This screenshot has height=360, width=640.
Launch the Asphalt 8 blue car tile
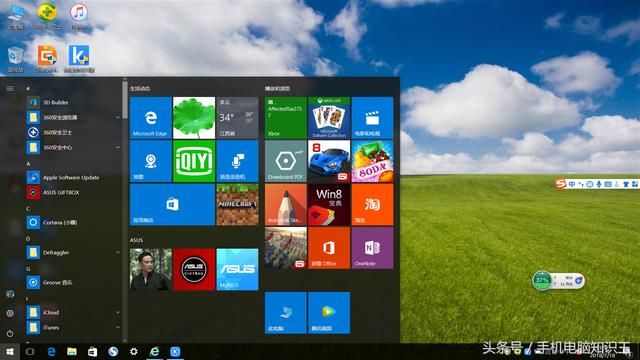pyautogui.click(x=329, y=161)
